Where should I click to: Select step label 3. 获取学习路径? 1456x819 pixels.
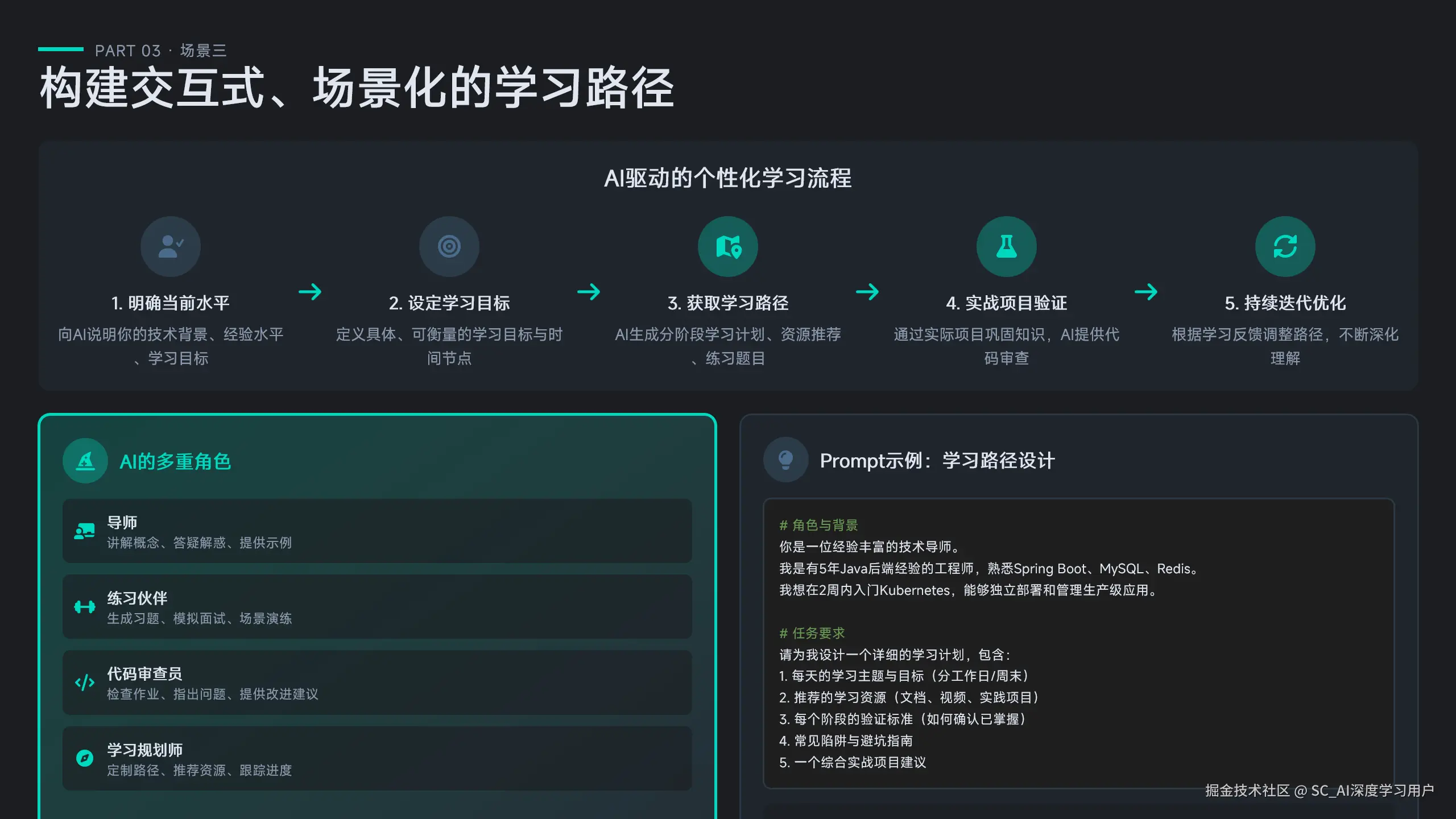pyautogui.click(x=728, y=303)
